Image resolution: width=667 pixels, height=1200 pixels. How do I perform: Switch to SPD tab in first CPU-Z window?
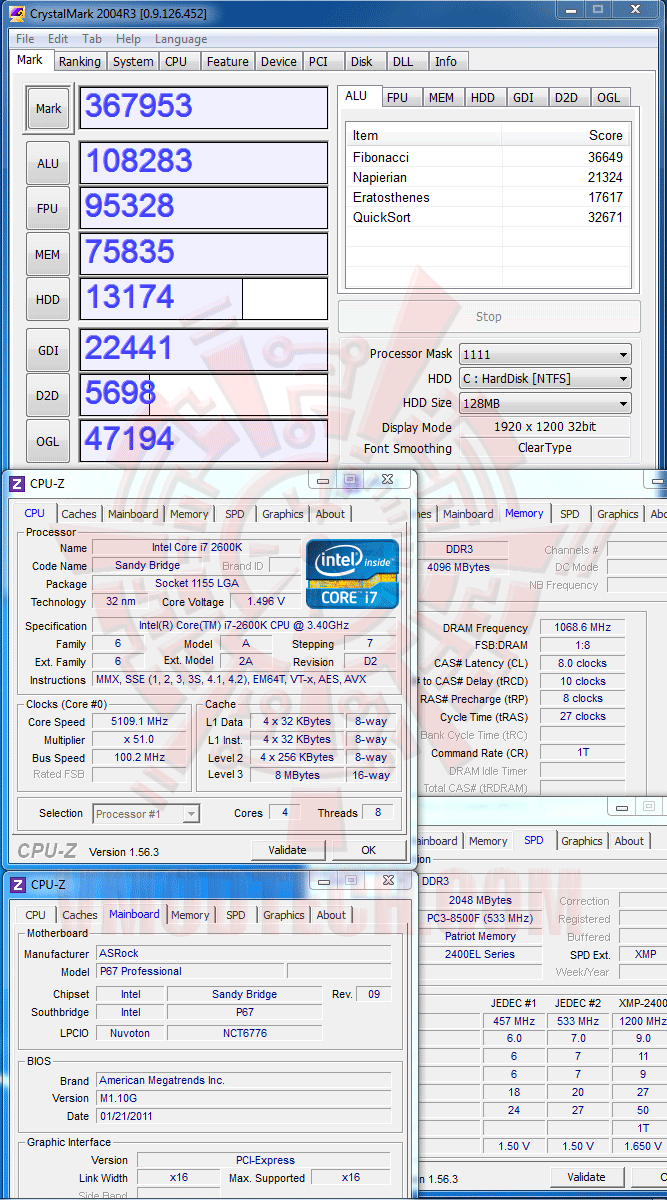234,514
